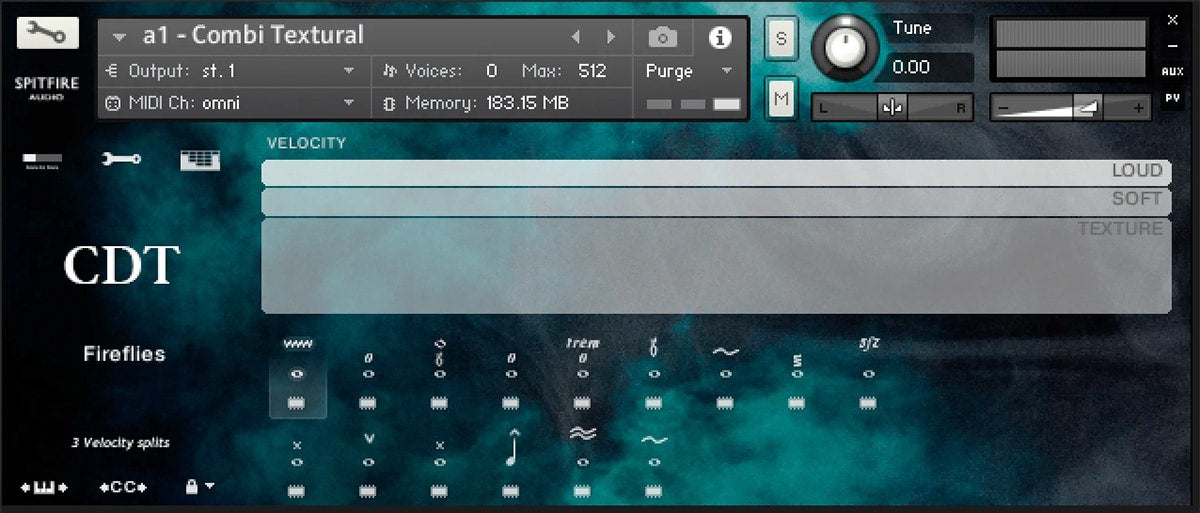Select the trem articulation
The width and height of the screenshot is (1200, 513).
point(582,358)
